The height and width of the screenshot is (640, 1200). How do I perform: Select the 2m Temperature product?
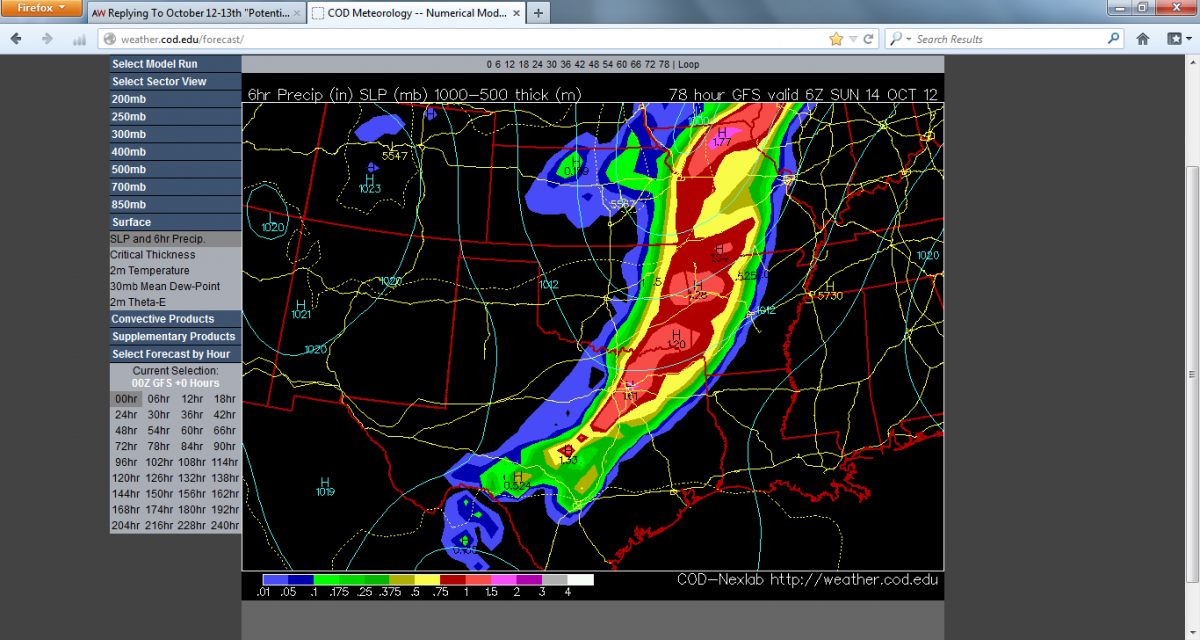(150, 271)
